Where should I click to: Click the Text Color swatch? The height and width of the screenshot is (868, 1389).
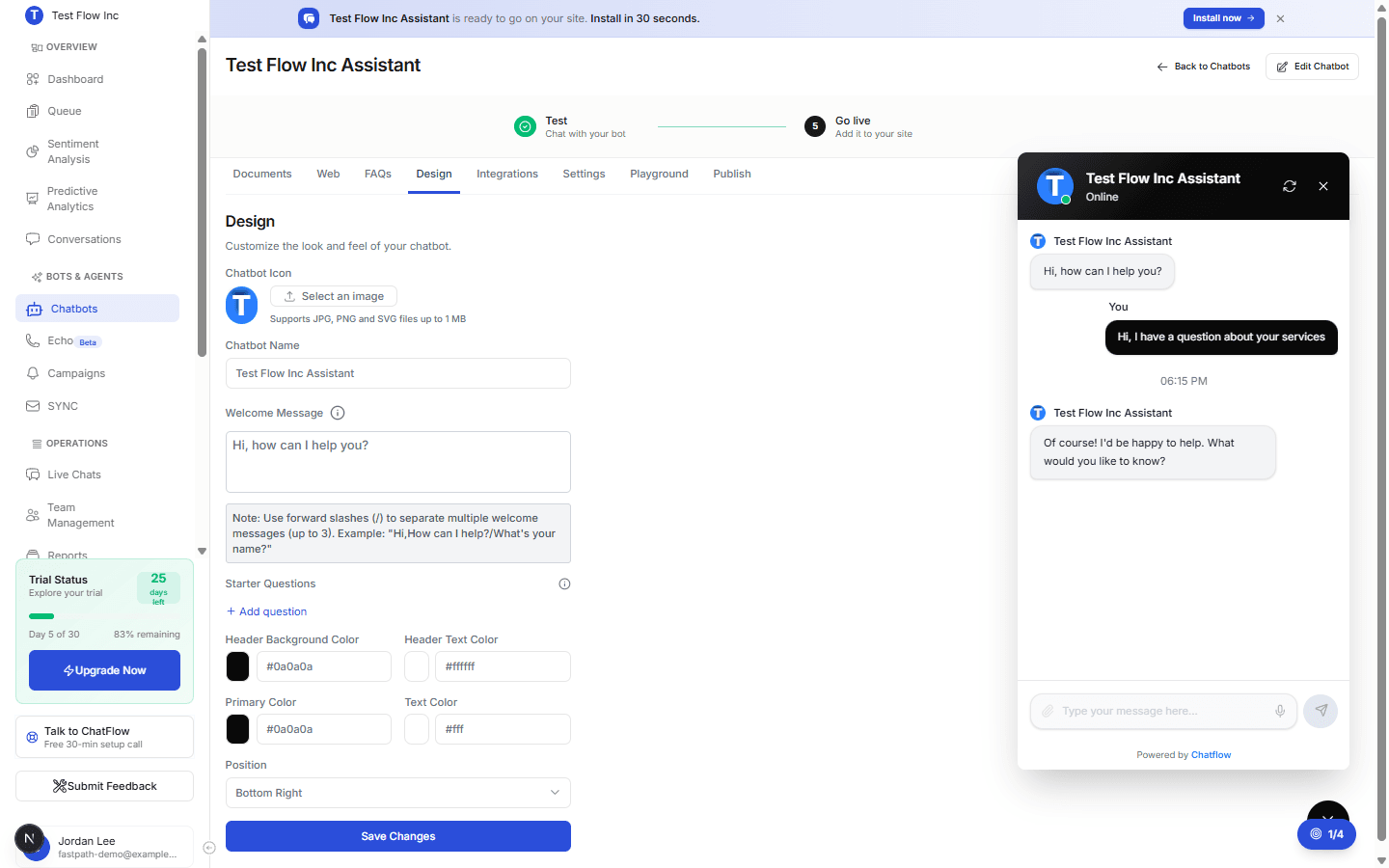[417, 729]
